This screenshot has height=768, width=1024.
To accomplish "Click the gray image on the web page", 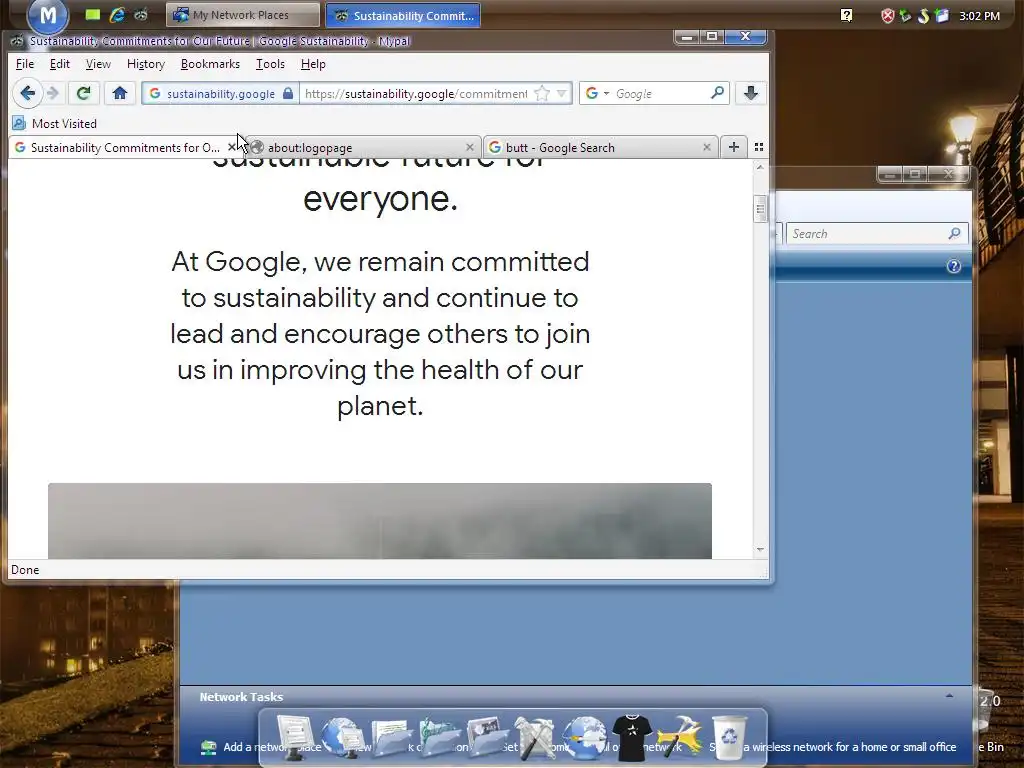I will point(379,520).
